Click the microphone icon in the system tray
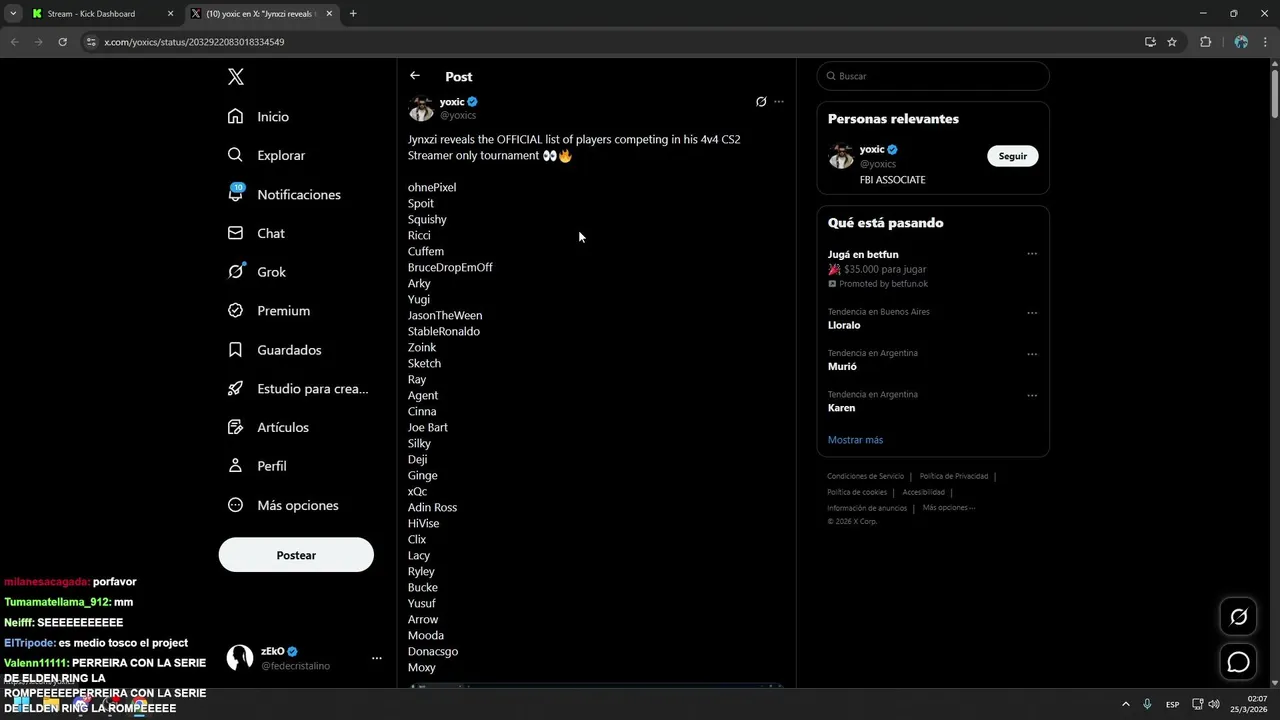Image resolution: width=1280 pixels, height=720 pixels. (1147, 704)
